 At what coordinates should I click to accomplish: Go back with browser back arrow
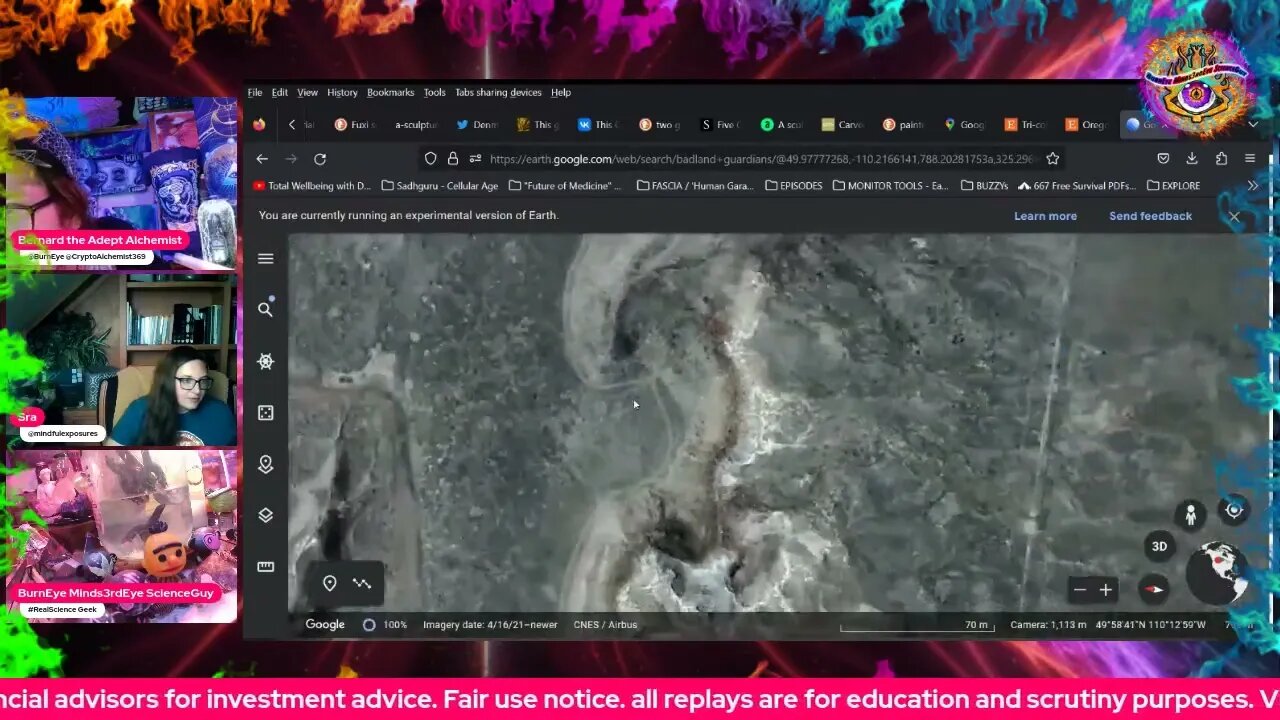pyautogui.click(x=262, y=159)
